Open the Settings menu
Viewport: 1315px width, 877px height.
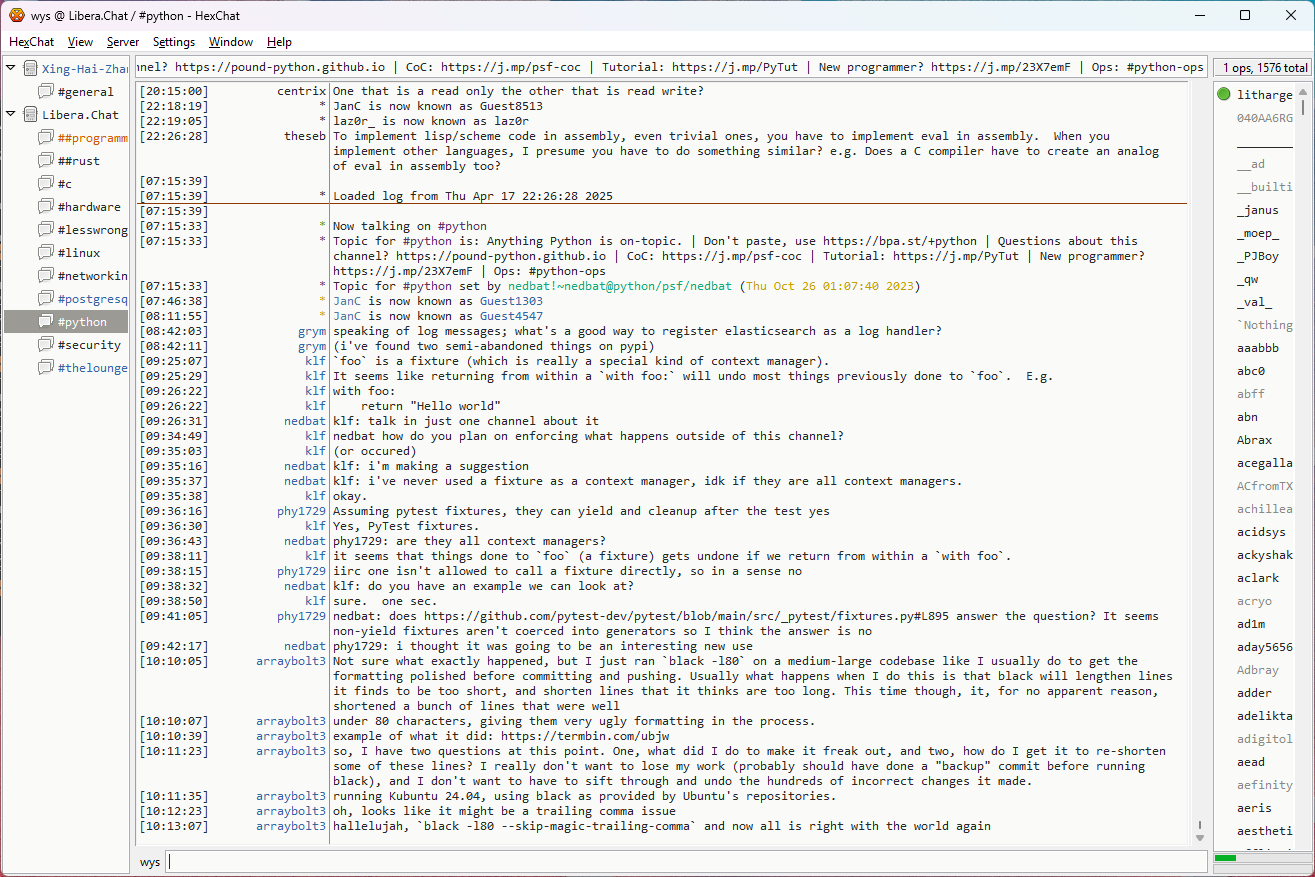pos(174,42)
